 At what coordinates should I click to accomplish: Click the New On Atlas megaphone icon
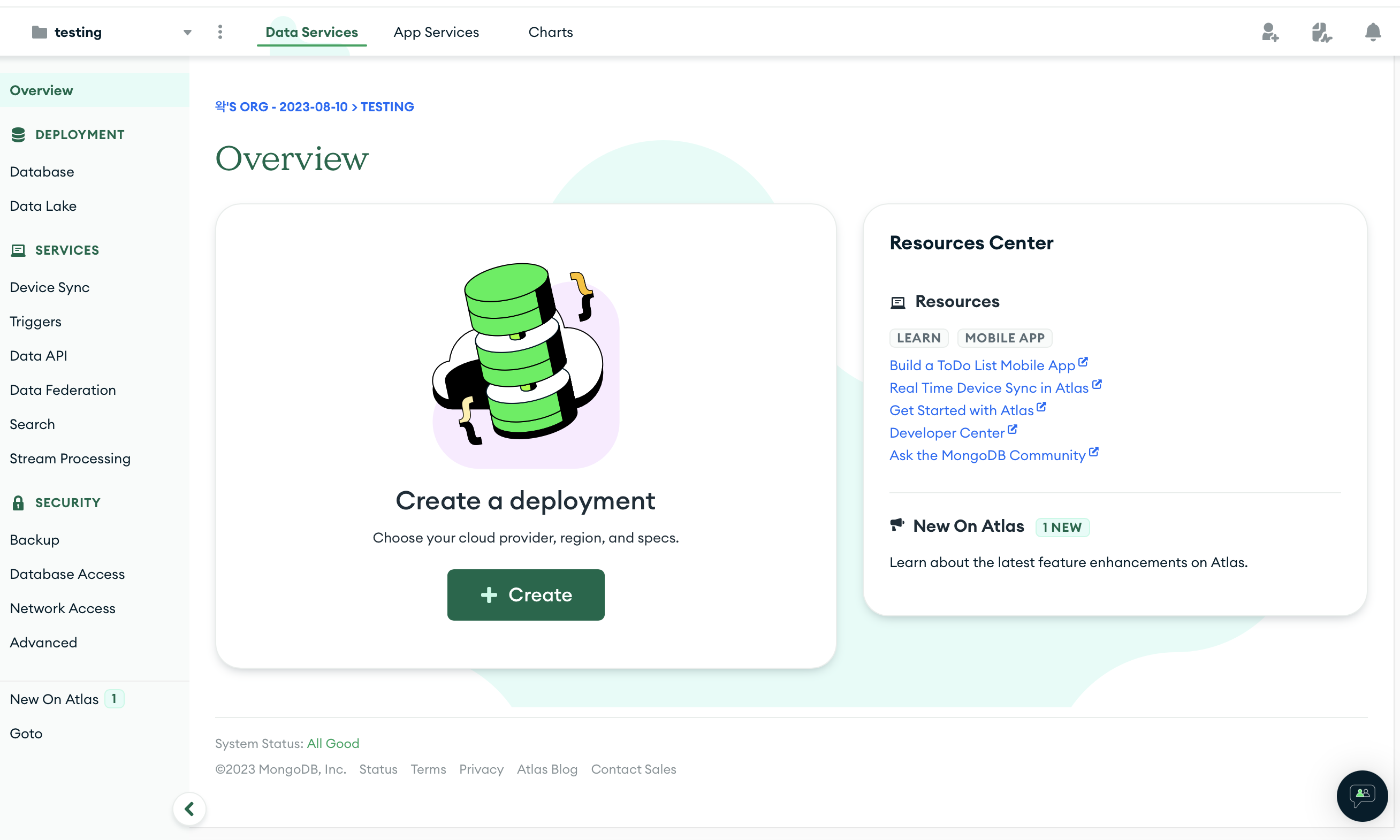point(897,525)
